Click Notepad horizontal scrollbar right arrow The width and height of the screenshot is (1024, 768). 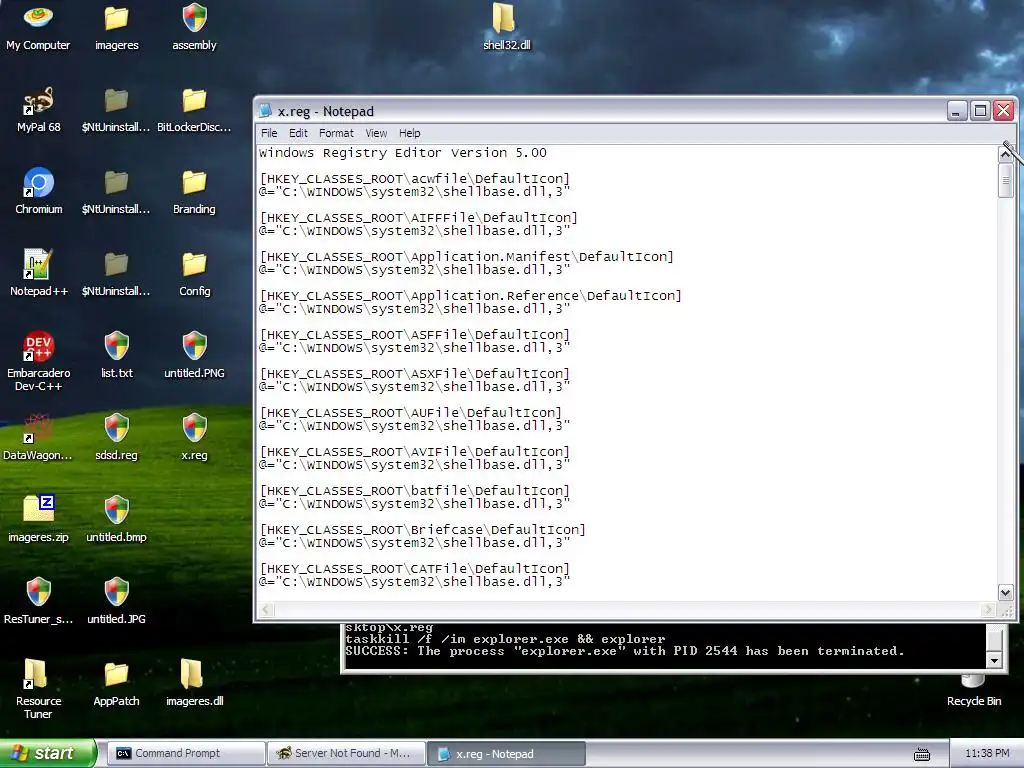(988, 610)
